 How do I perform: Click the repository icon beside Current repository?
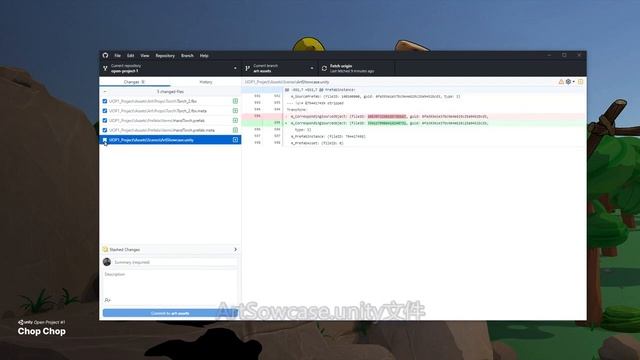[x=105, y=68]
